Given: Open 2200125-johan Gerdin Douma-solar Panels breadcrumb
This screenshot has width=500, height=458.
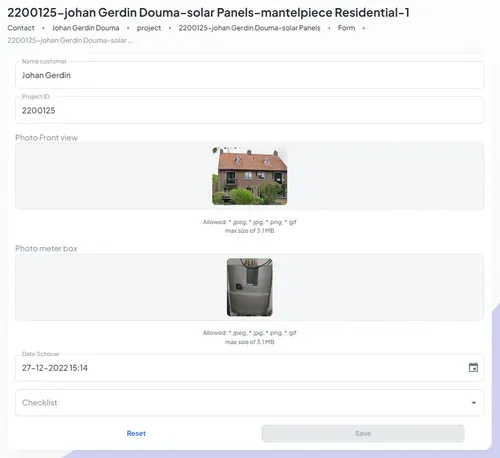Looking at the screenshot, I should click(x=249, y=28).
